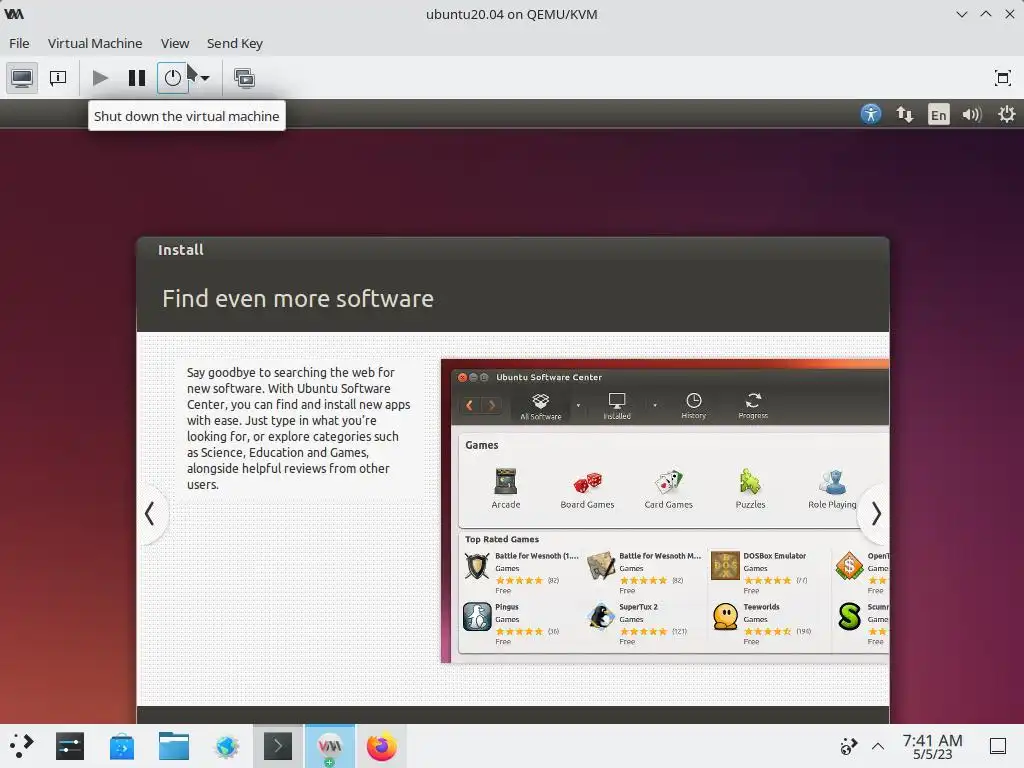This screenshot has width=1024, height=768.
Task: Click the Role Playing category
Action: [x=832, y=488]
